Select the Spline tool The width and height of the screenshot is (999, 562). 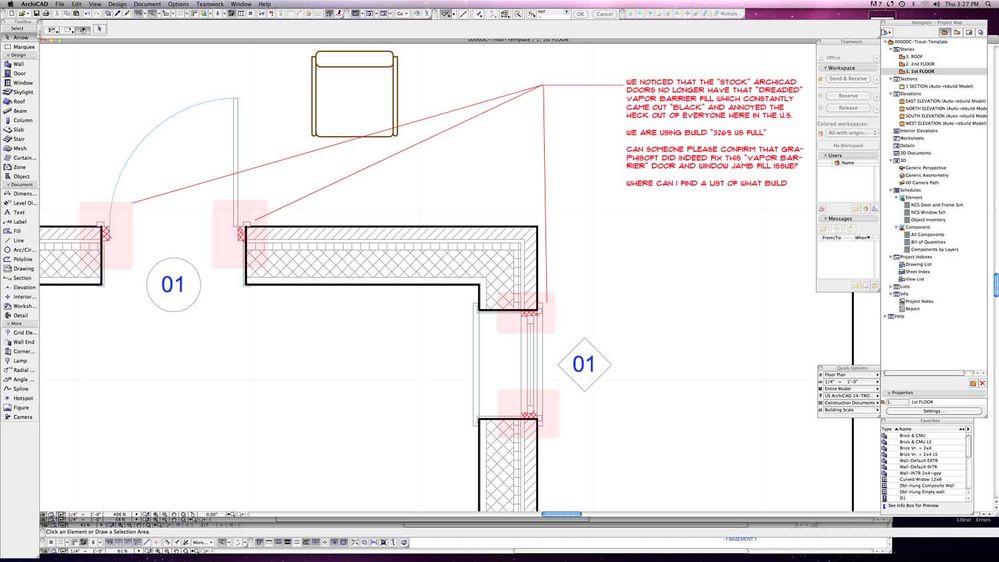pyautogui.click(x=19, y=389)
